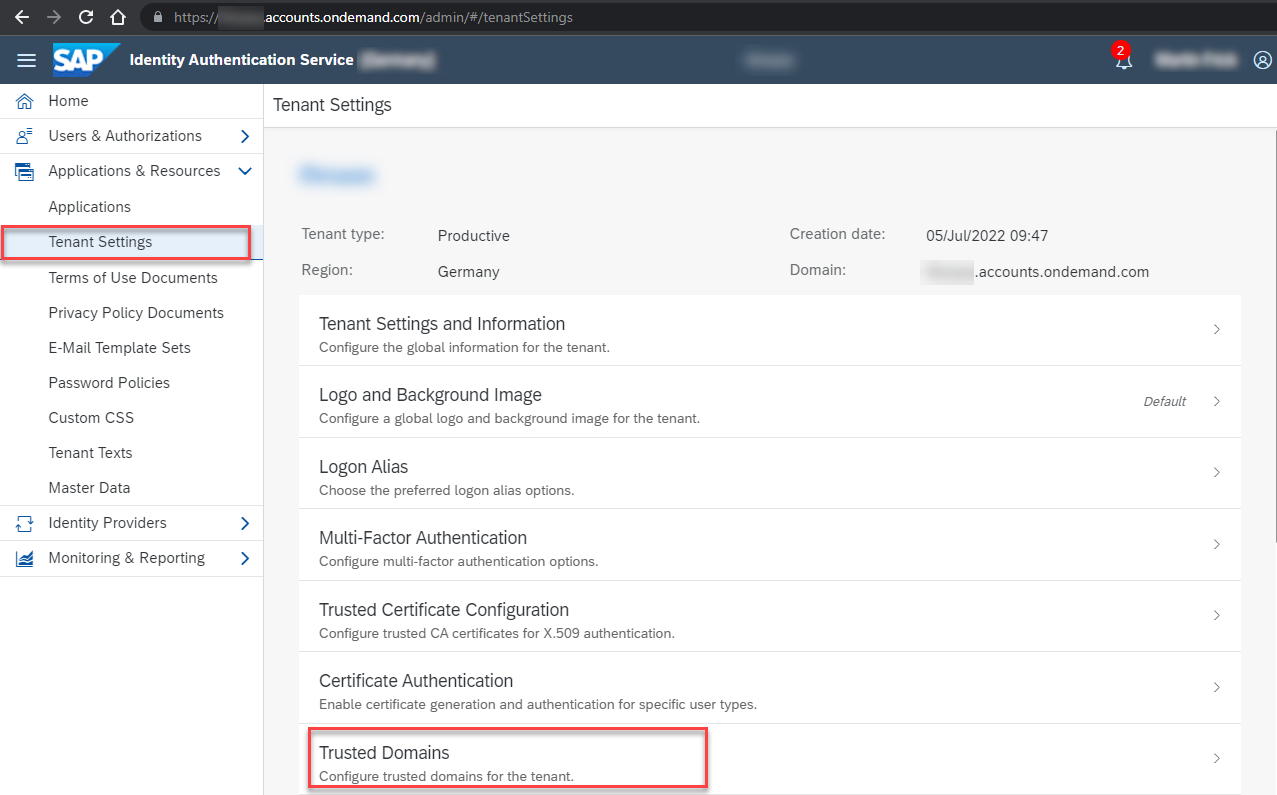
Task: Click the address bar padlock icon
Action: click(157, 17)
